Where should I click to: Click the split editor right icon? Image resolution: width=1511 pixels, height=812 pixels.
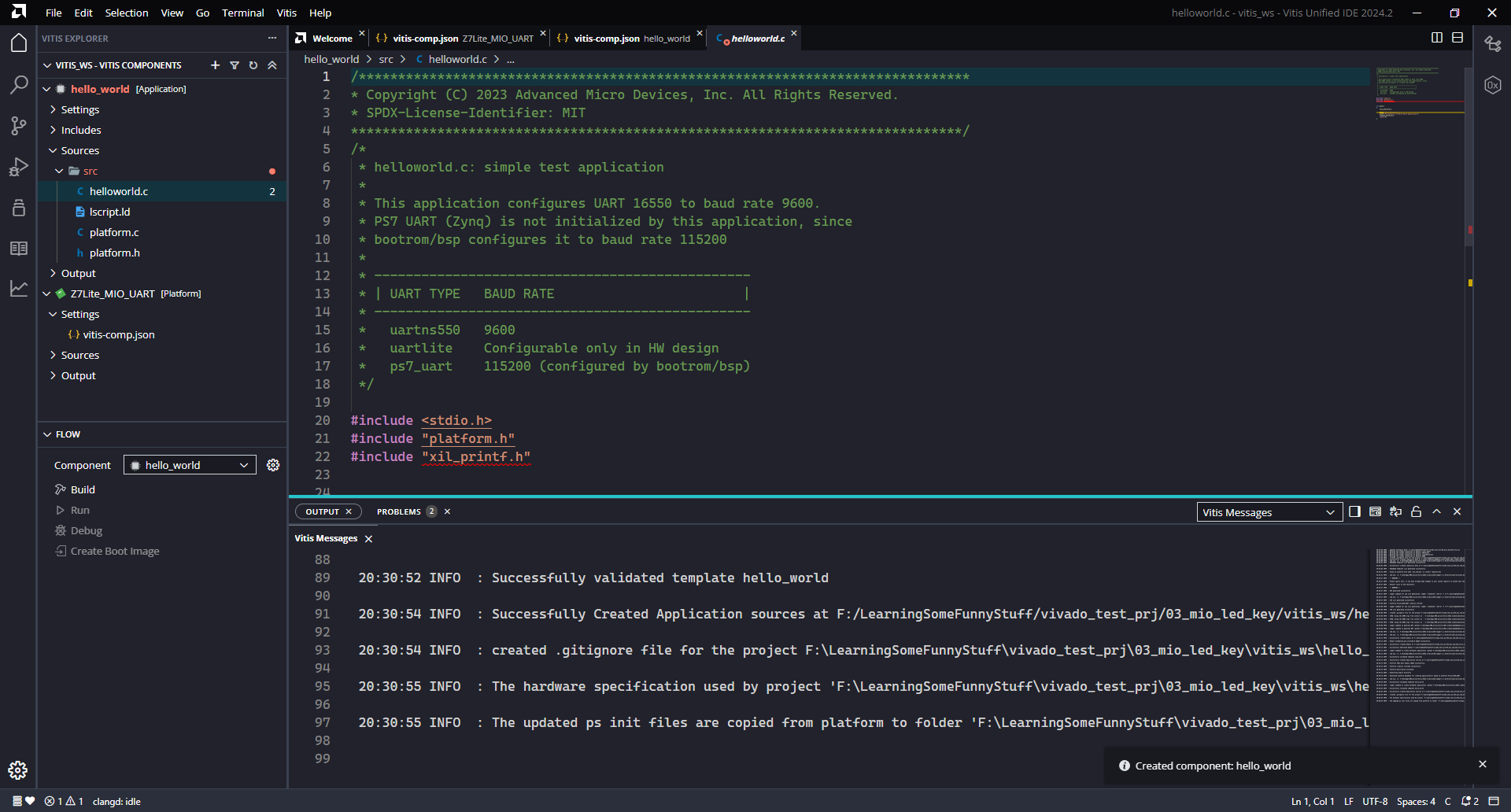(x=1437, y=38)
